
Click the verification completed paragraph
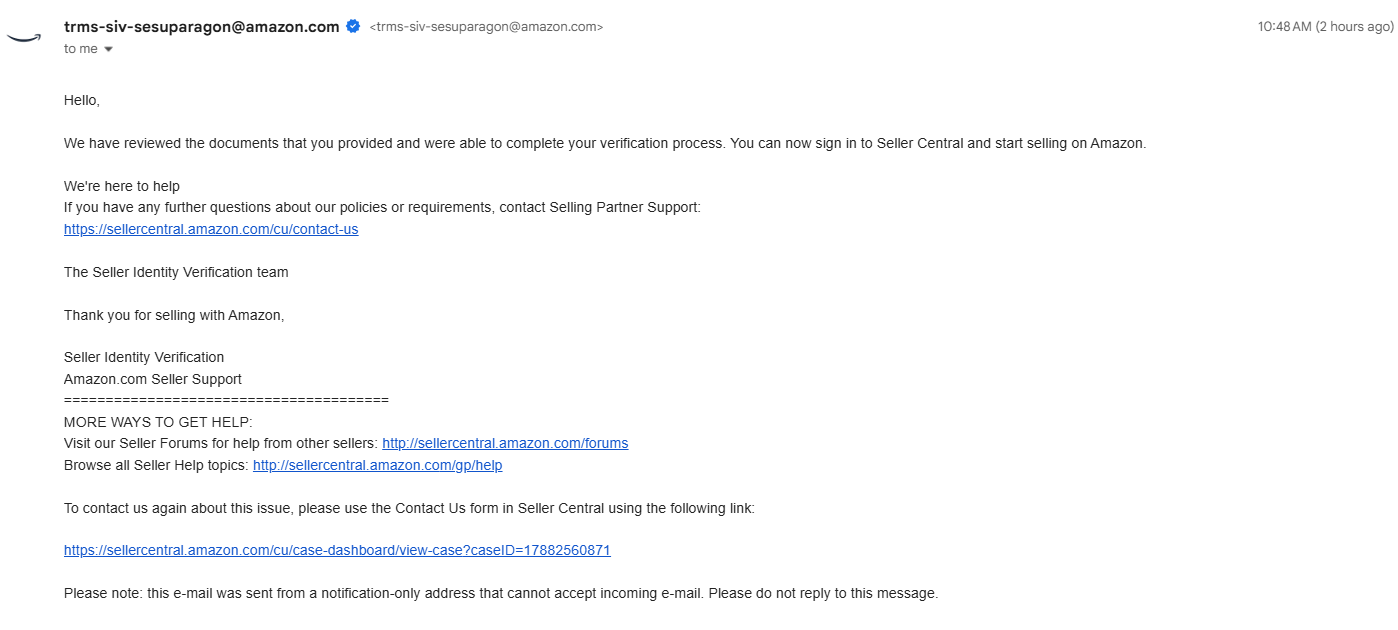tap(605, 143)
